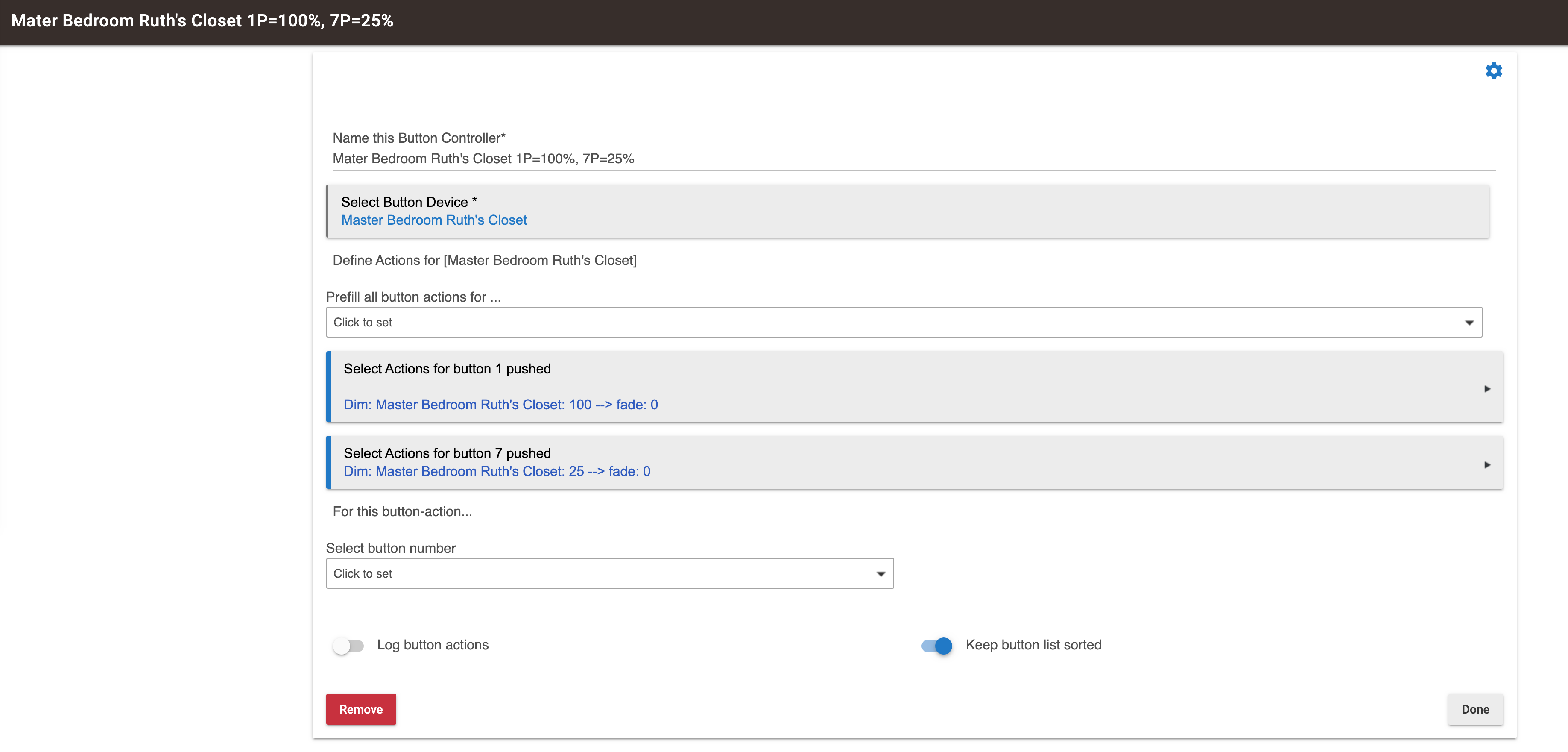The width and height of the screenshot is (1568, 752).
Task: Click the red Remove button
Action: coord(361,709)
